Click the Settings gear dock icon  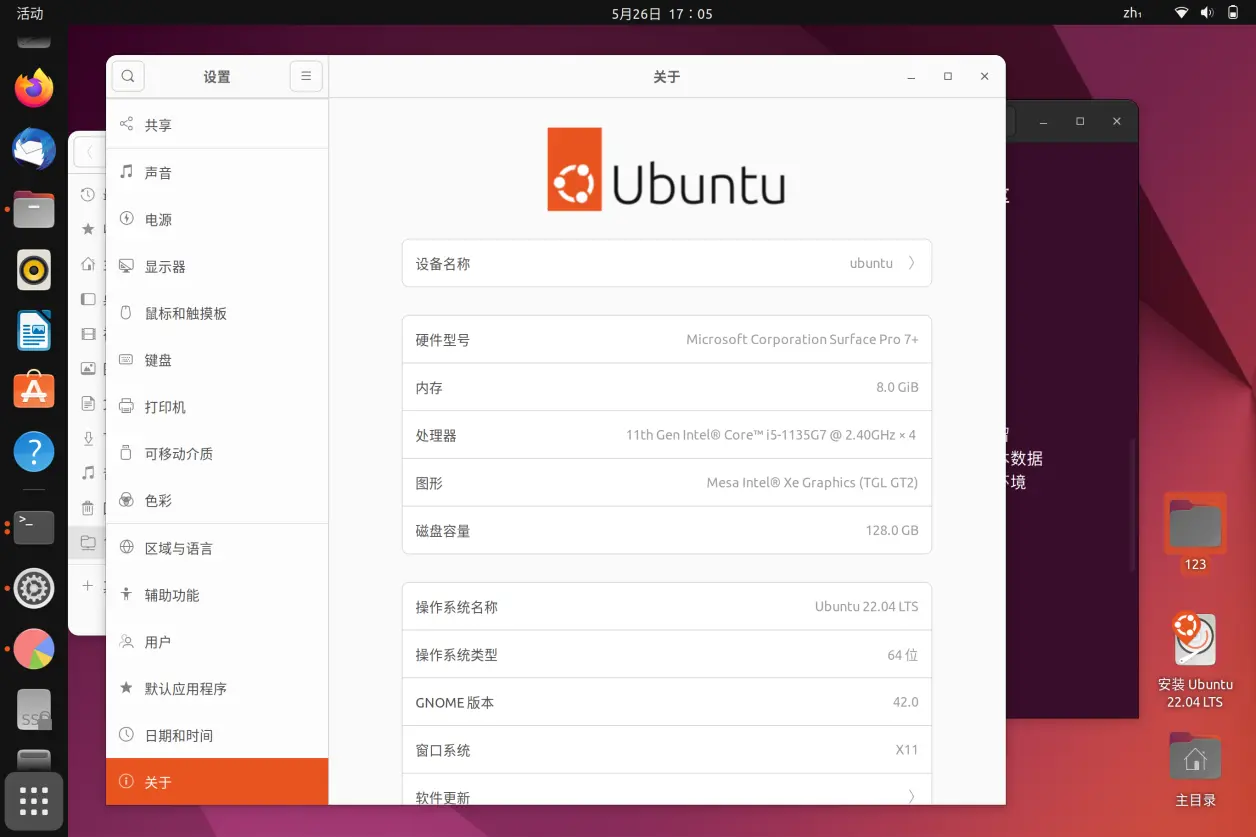click(x=34, y=589)
